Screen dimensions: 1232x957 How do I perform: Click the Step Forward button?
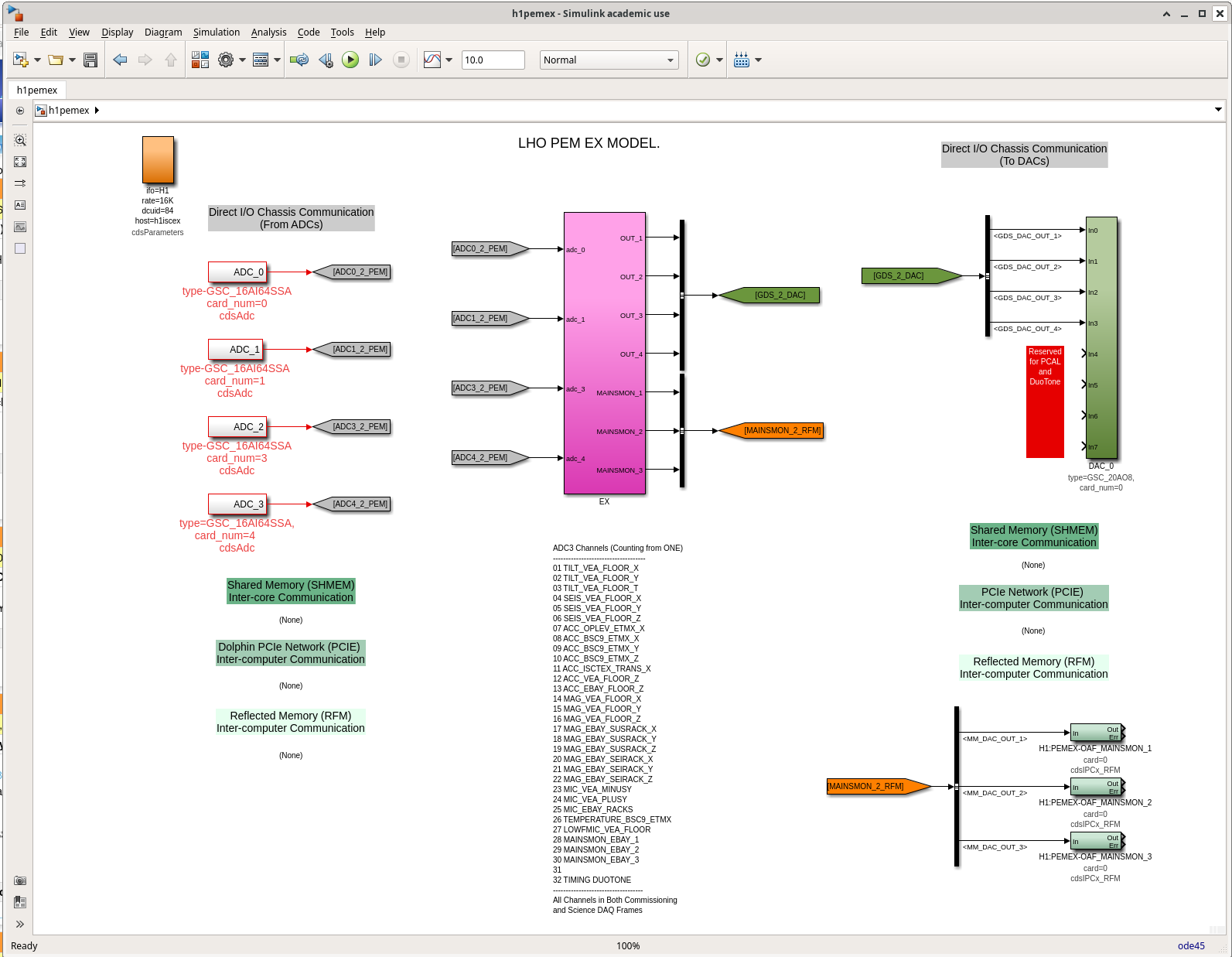375,60
